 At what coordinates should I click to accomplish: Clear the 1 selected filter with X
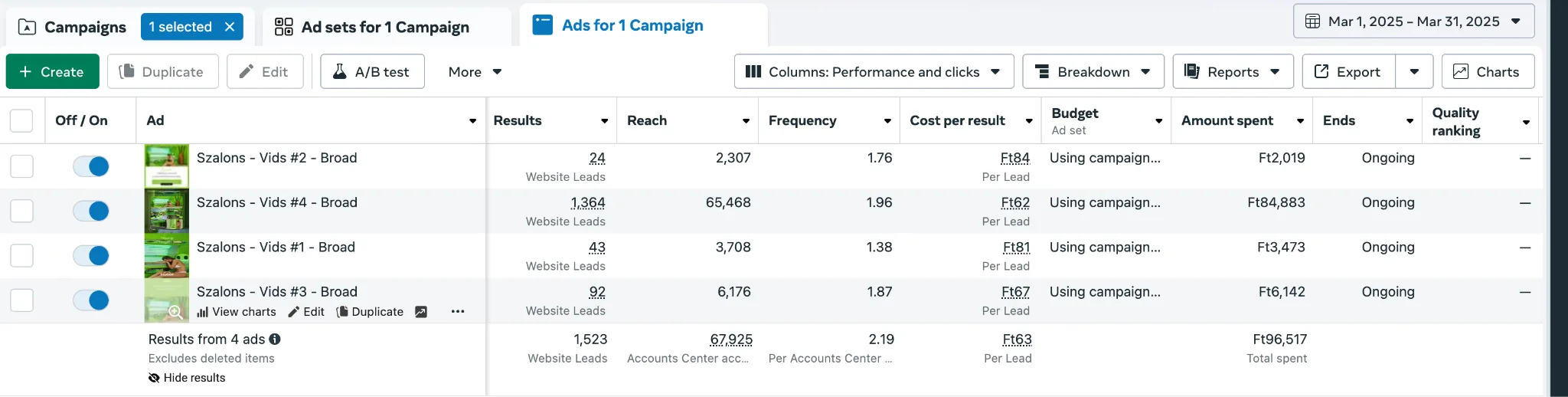tap(230, 27)
